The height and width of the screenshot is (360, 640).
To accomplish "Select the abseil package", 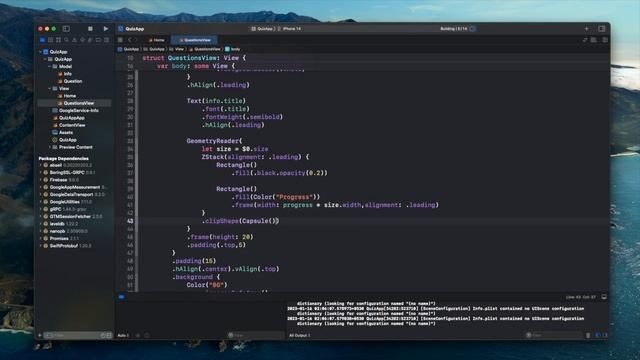I will click(x=67, y=165).
